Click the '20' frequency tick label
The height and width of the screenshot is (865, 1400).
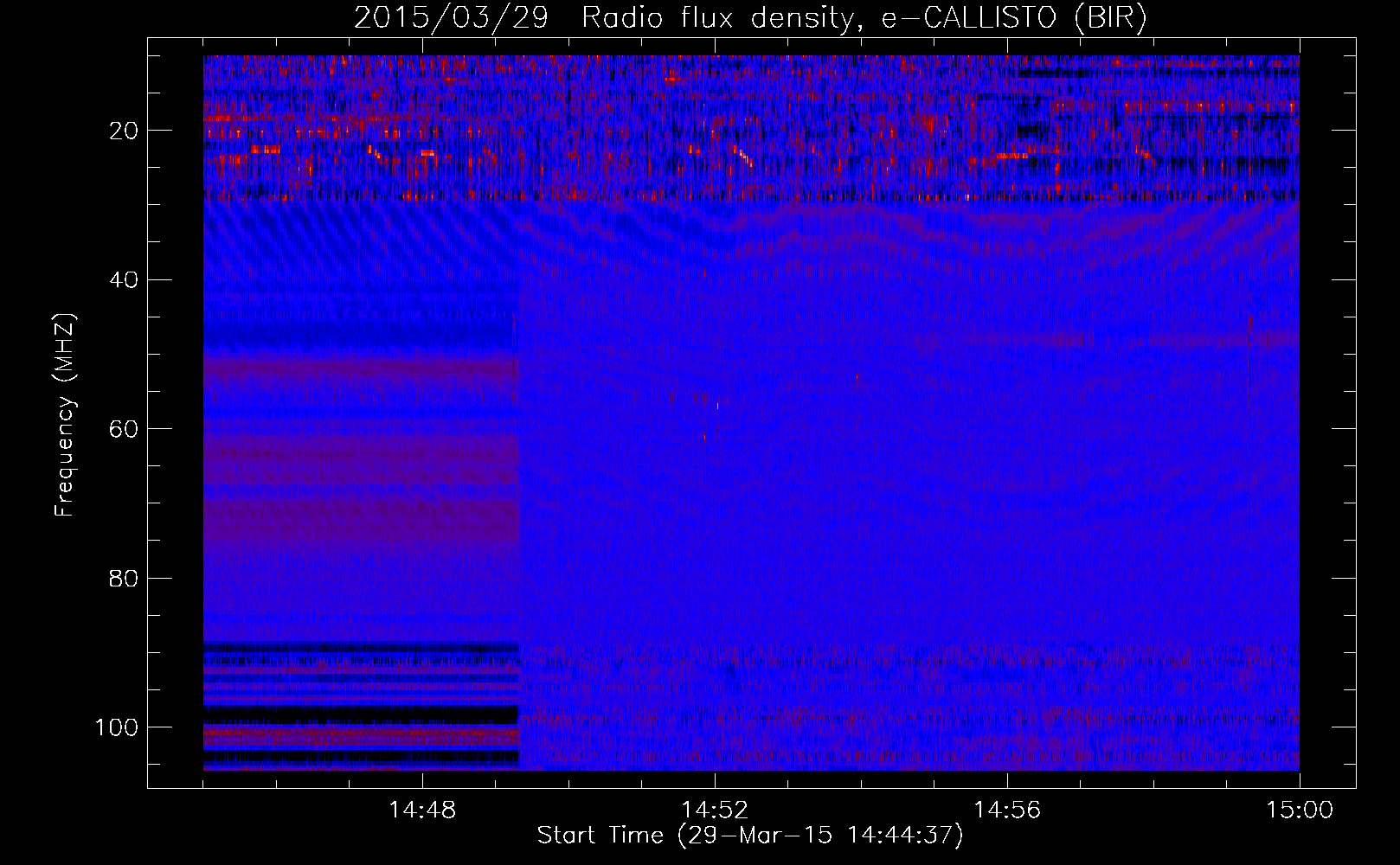point(125,131)
